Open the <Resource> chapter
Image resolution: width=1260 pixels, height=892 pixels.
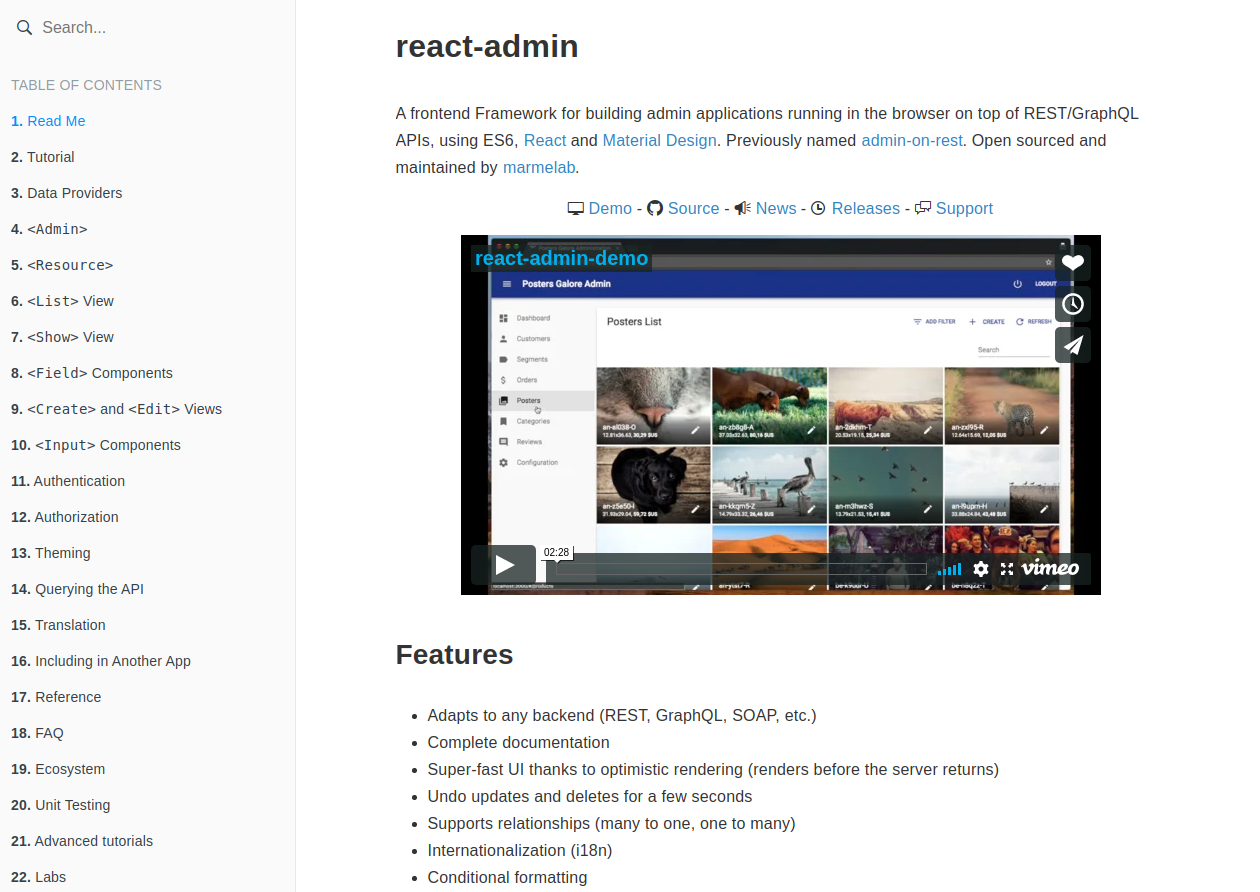(62, 265)
